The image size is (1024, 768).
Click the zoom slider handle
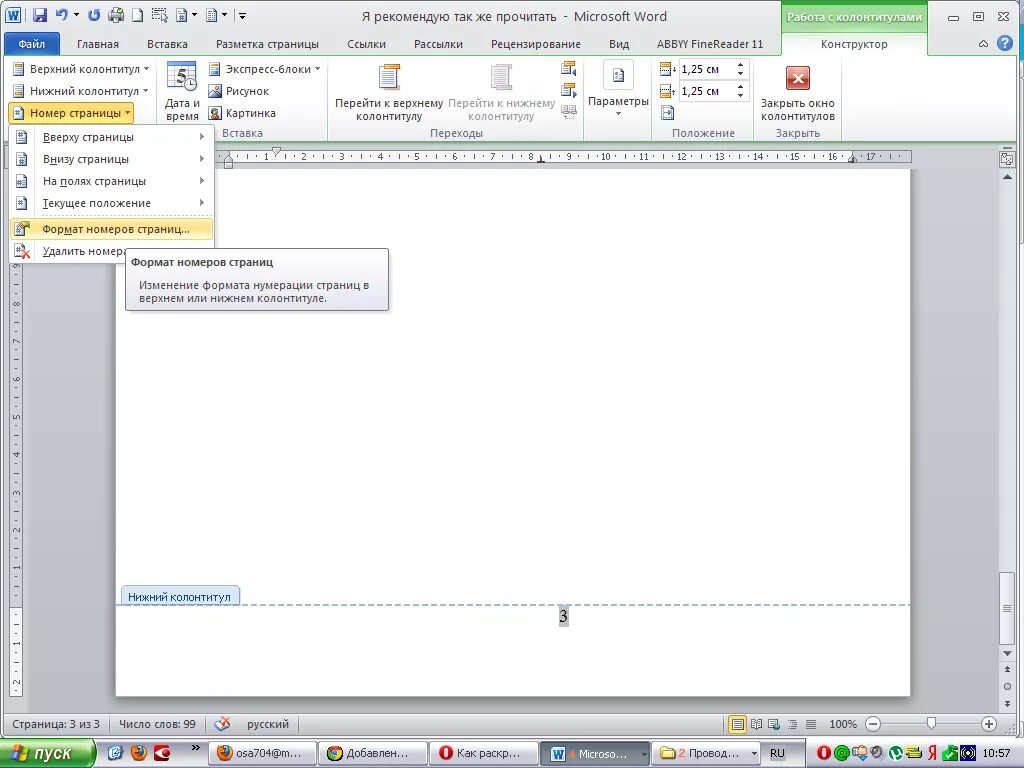coord(931,724)
